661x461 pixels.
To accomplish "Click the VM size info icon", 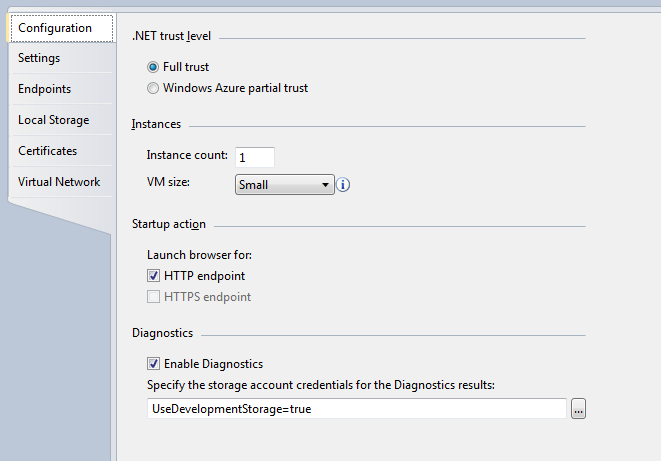I will tap(344, 185).
